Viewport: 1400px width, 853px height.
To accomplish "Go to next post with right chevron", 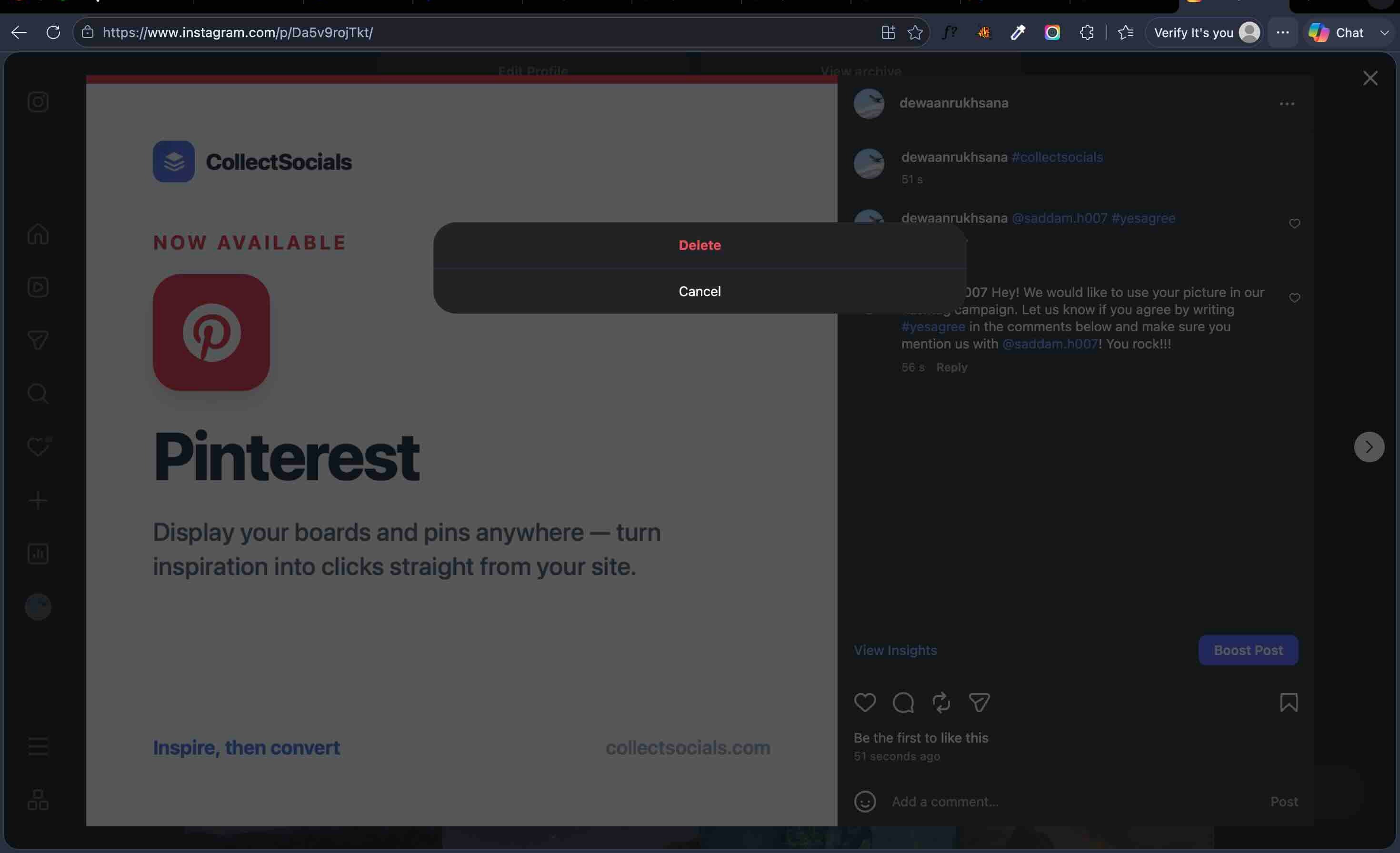I will pos(1369,447).
